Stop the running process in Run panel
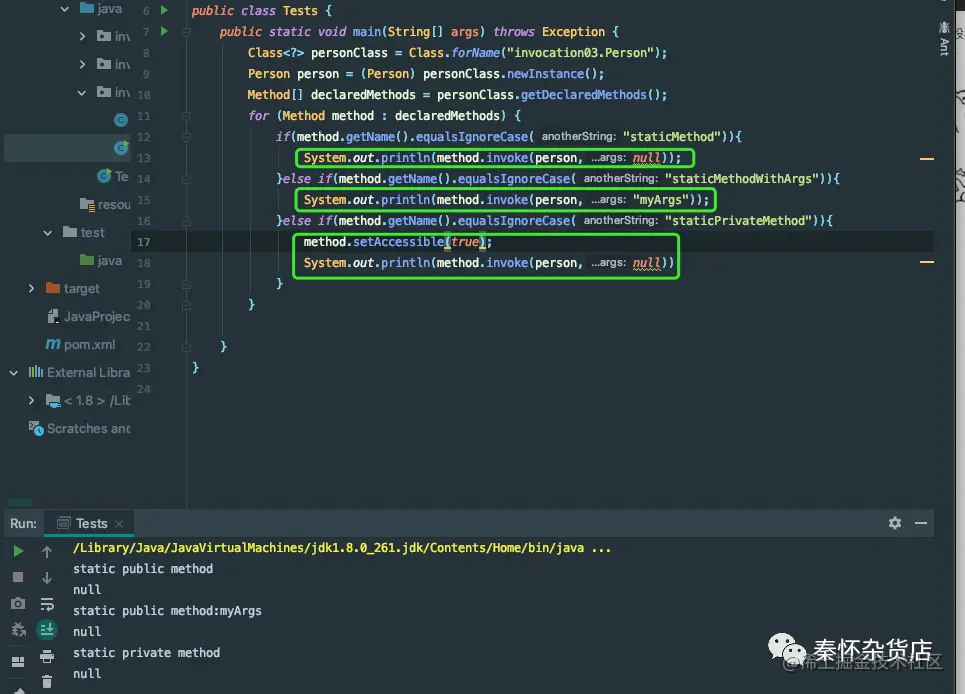The height and width of the screenshot is (694, 965). (18, 577)
